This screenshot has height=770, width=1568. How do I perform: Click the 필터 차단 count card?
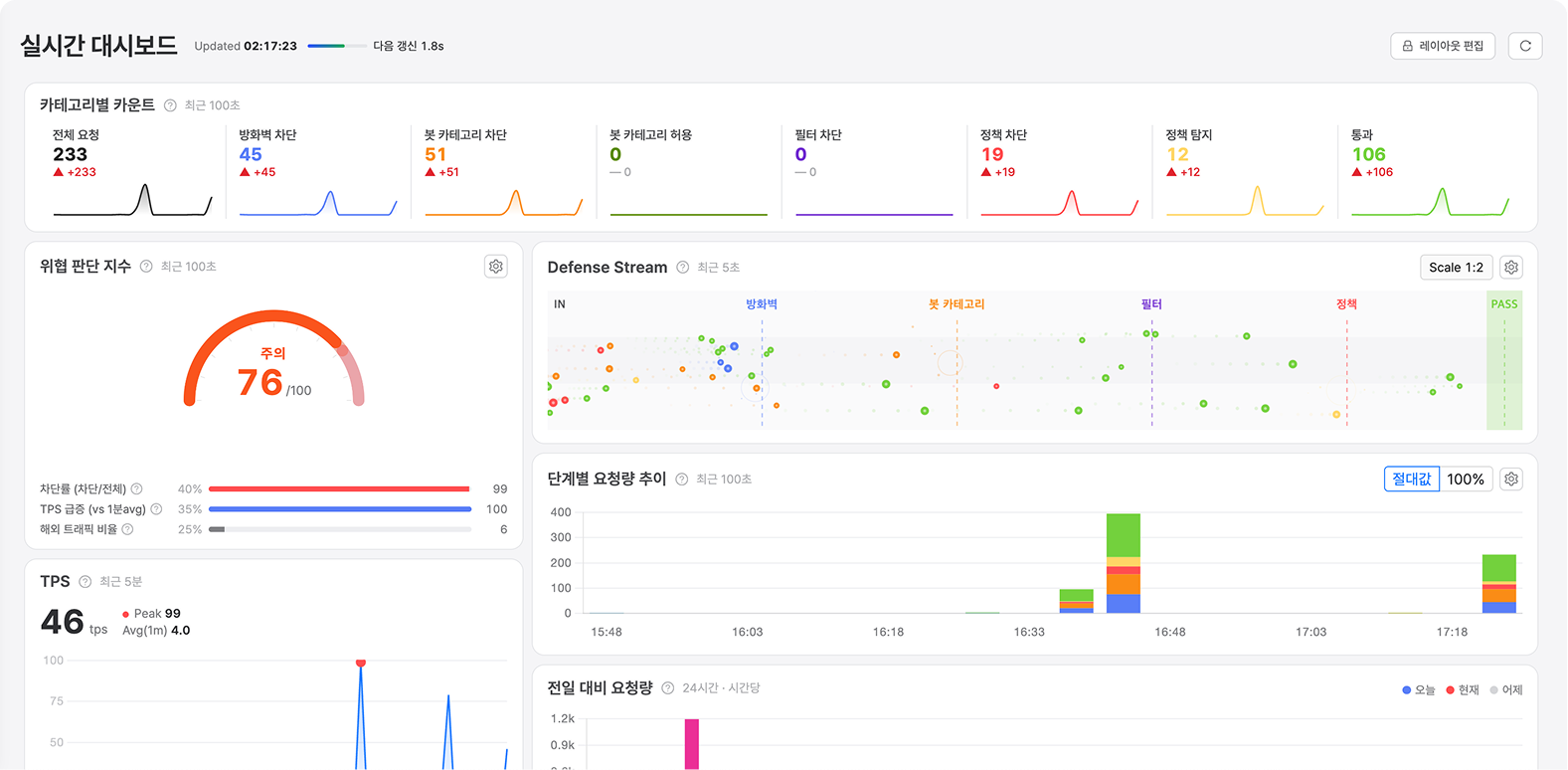(874, 171)
